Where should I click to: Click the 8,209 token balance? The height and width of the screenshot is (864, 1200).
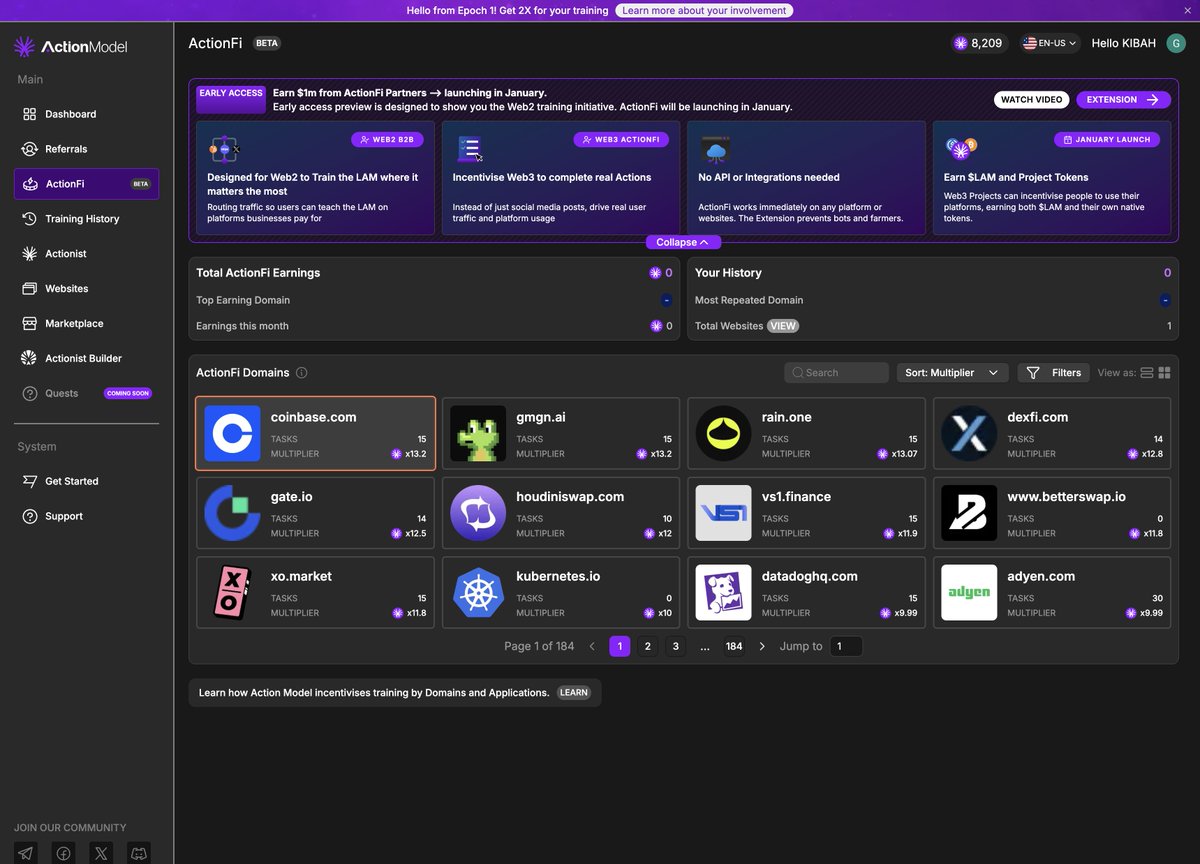click(x=978, y=43)
